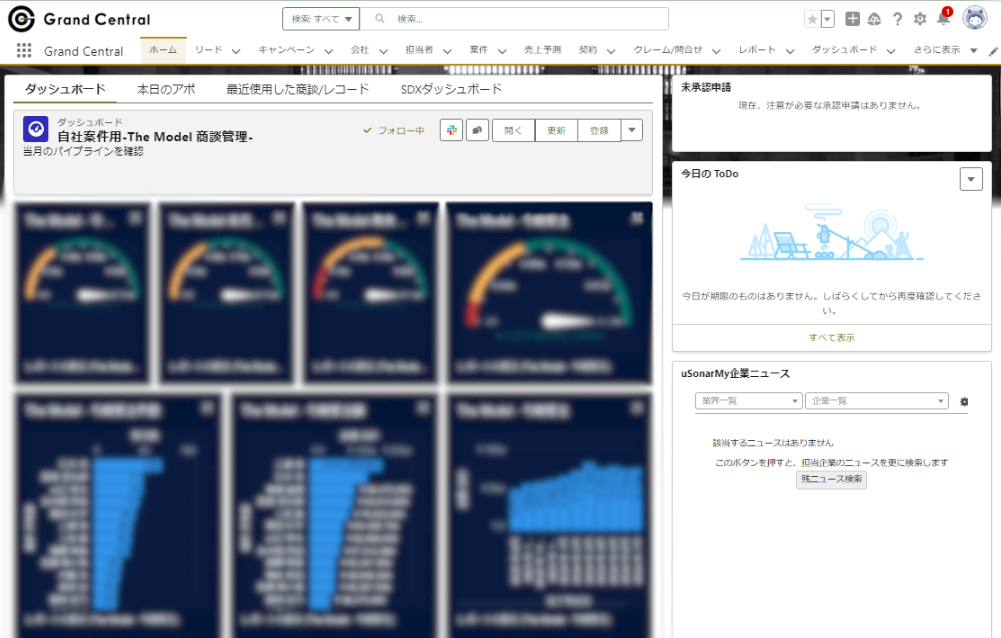Expand the レポート tab chevron
Image resolution: width=1001 pixels, height=638 pixels.
tap(790, 51)
